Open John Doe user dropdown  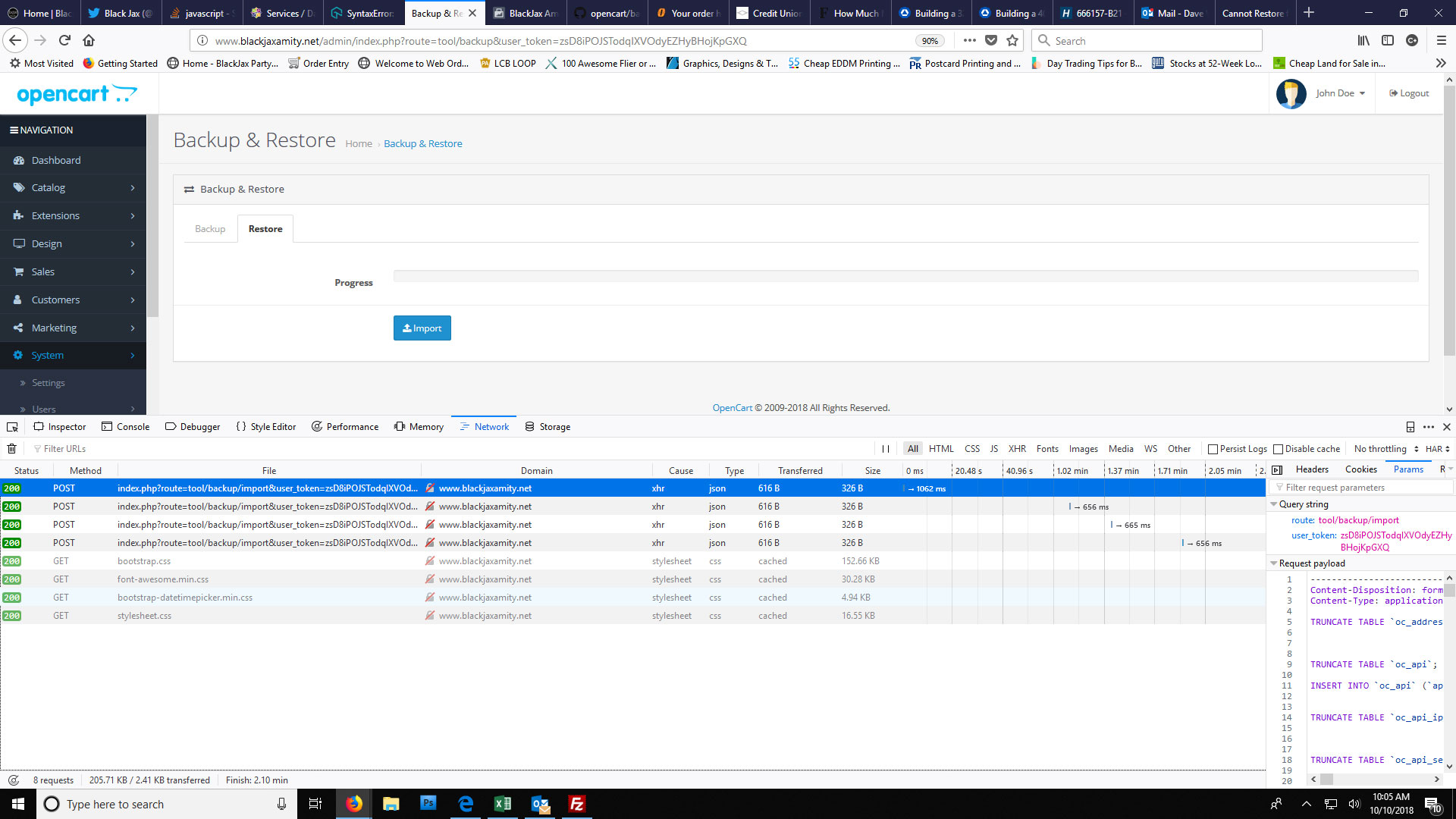(1340, 93)
